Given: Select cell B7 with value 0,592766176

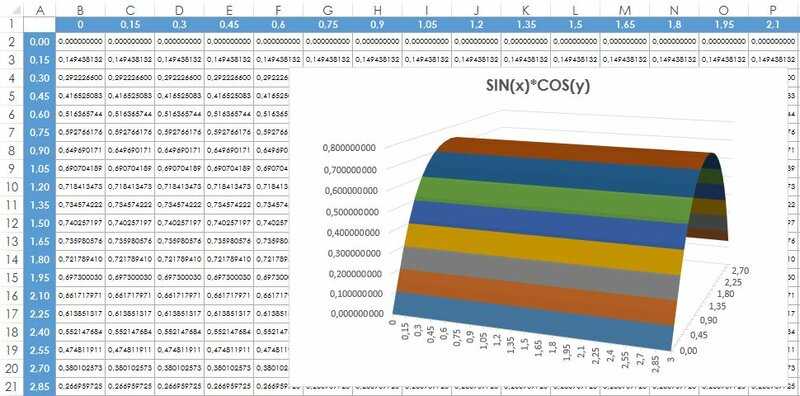Looking at the screenshot, I should 81,132.
